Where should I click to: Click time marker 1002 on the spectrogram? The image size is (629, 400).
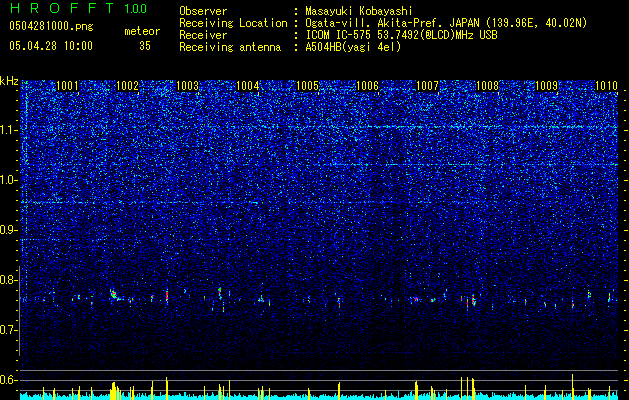(x=127, y=86)
